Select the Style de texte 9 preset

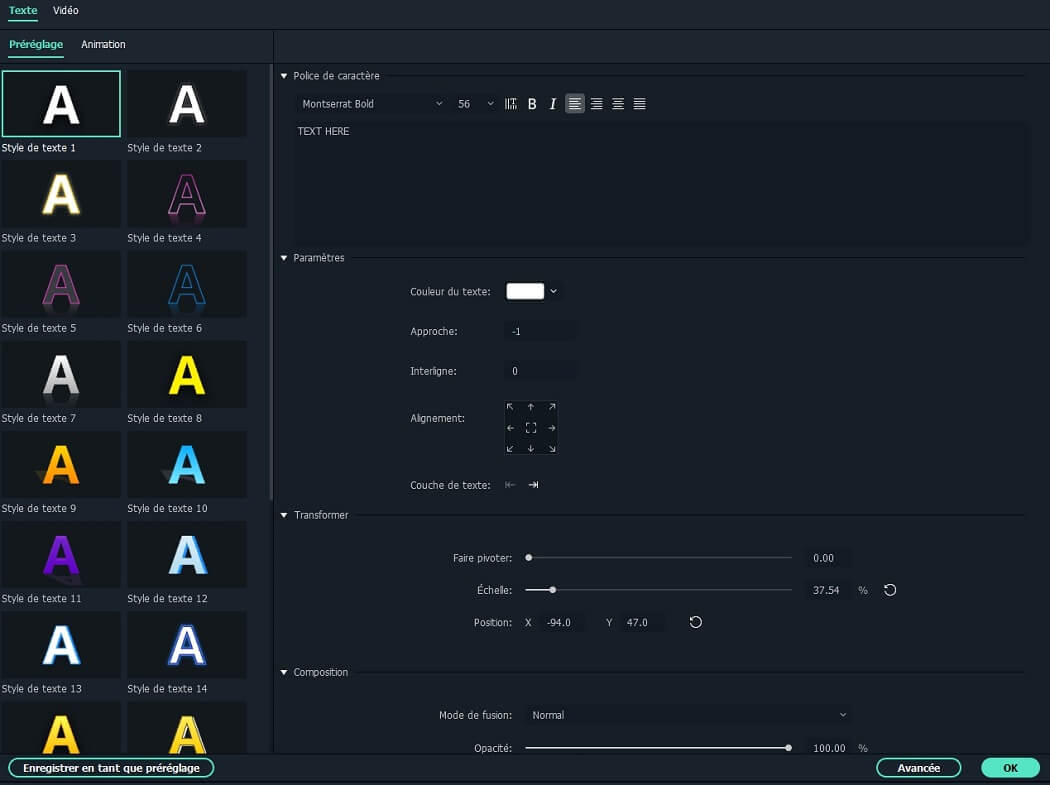pyautogui.click(x=61, y=465)
